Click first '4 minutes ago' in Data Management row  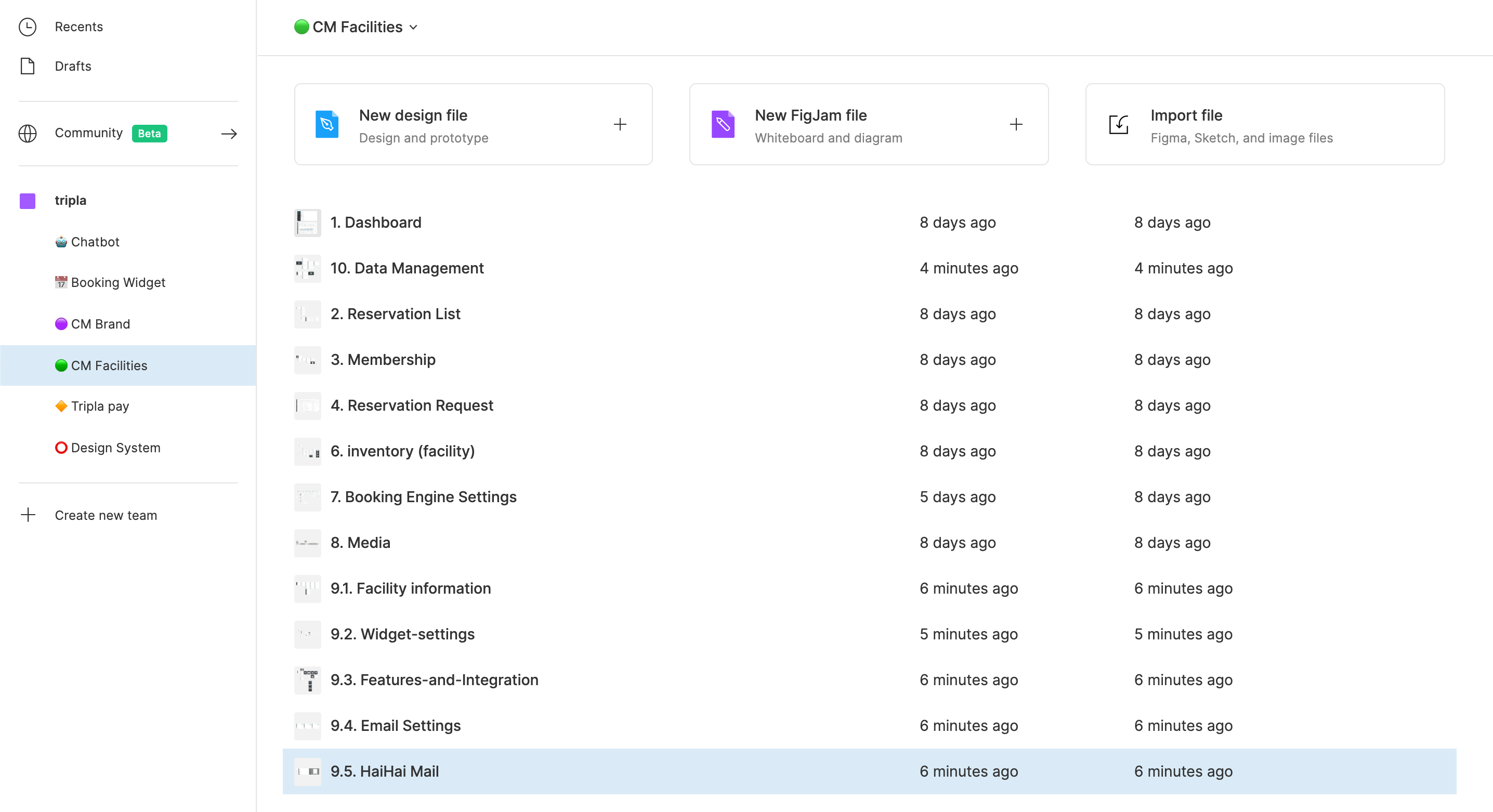coord(968,268)
